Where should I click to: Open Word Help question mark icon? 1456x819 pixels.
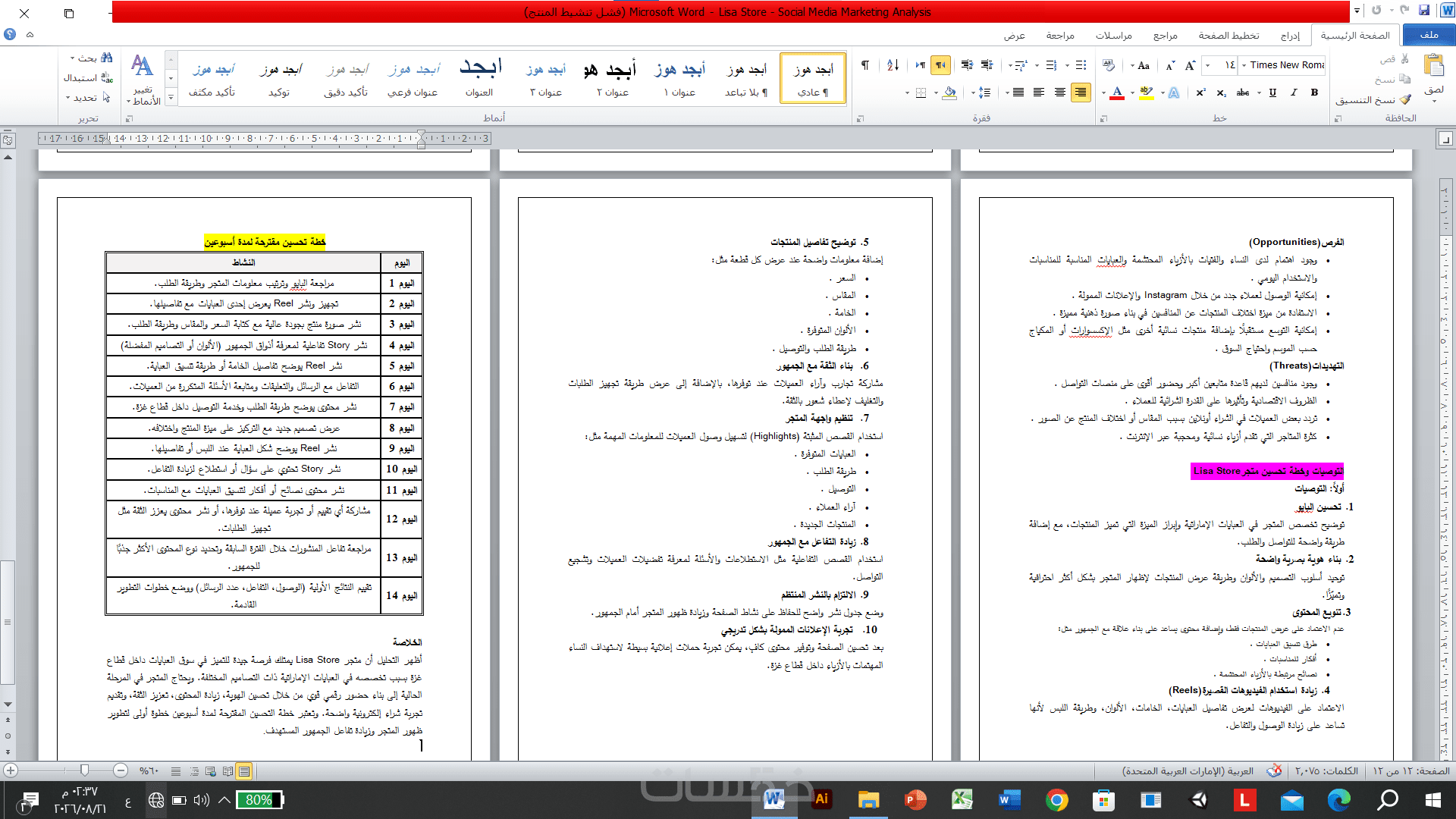coord(10,34)
